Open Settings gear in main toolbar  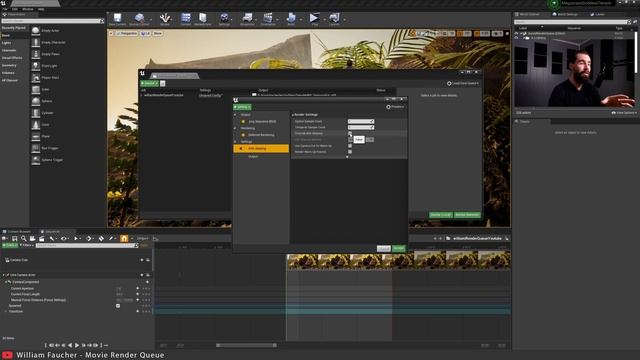224,19
